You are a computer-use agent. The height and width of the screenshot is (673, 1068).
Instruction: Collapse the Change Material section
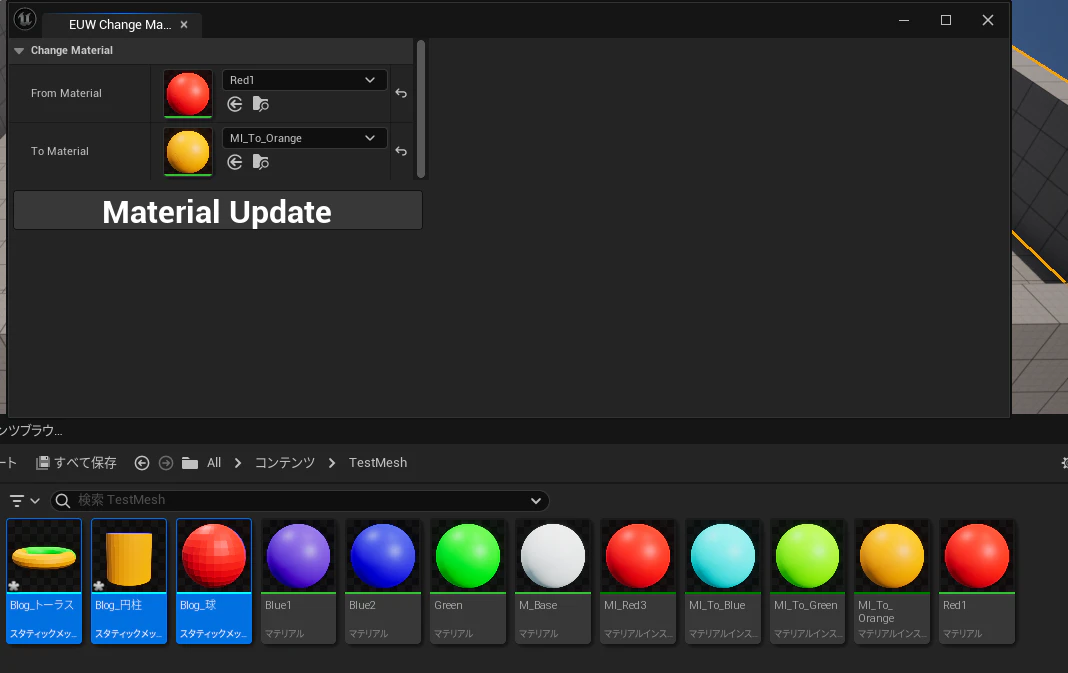pyautogui.click(x=19, y=50)
